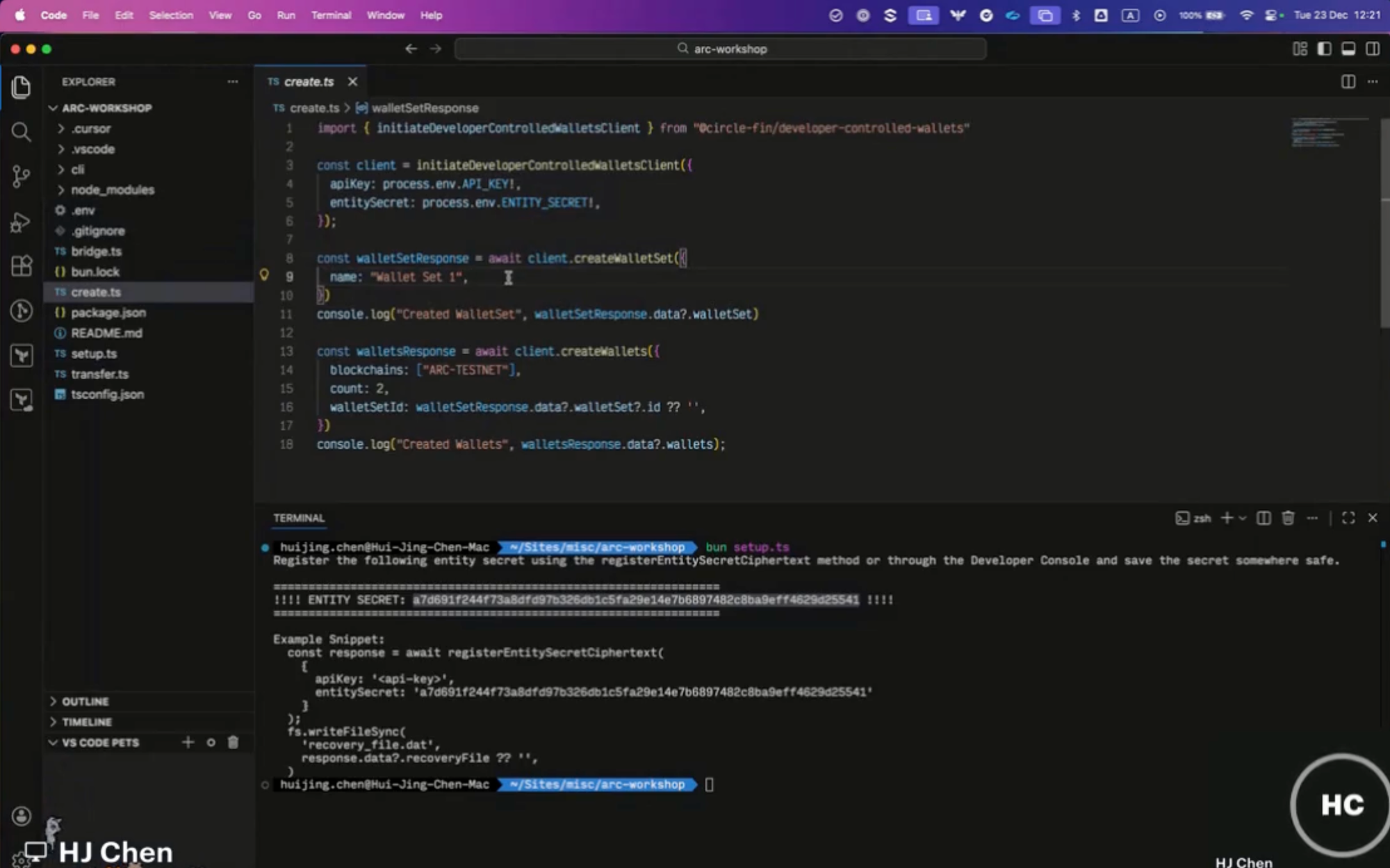Toggle the secondary side bar
Viewport: 1390px width, 868px height.
(x=1373, y=49)
